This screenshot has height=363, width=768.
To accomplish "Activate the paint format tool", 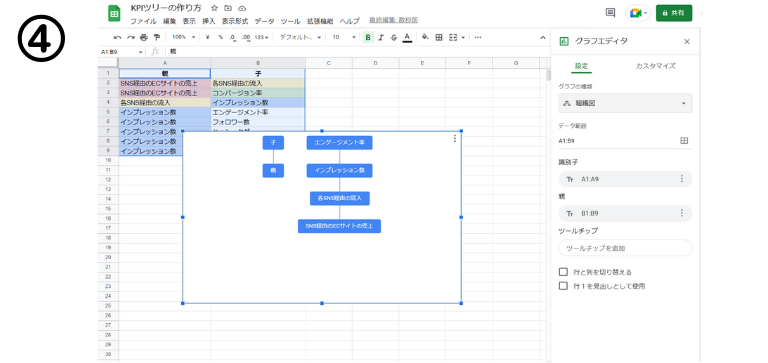I will point(157,37).
